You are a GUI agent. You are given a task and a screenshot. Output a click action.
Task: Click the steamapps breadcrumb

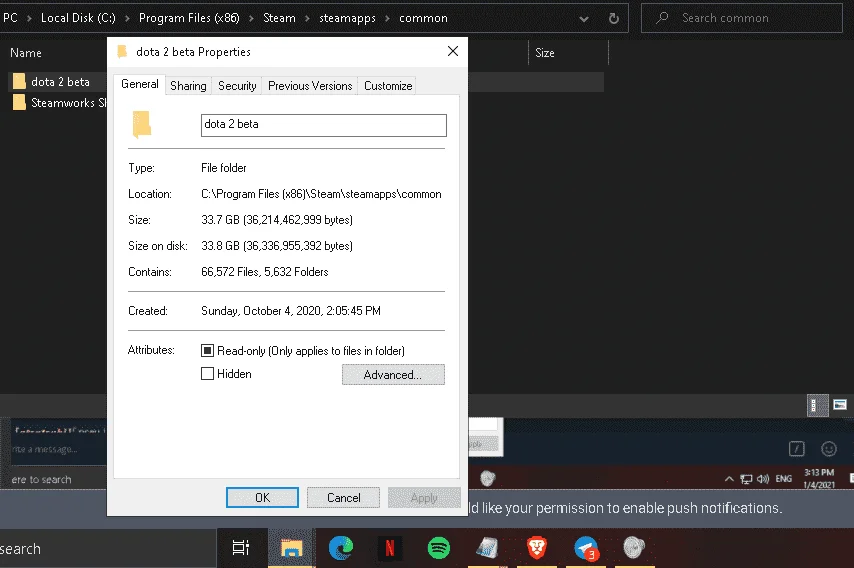point(347,18)
